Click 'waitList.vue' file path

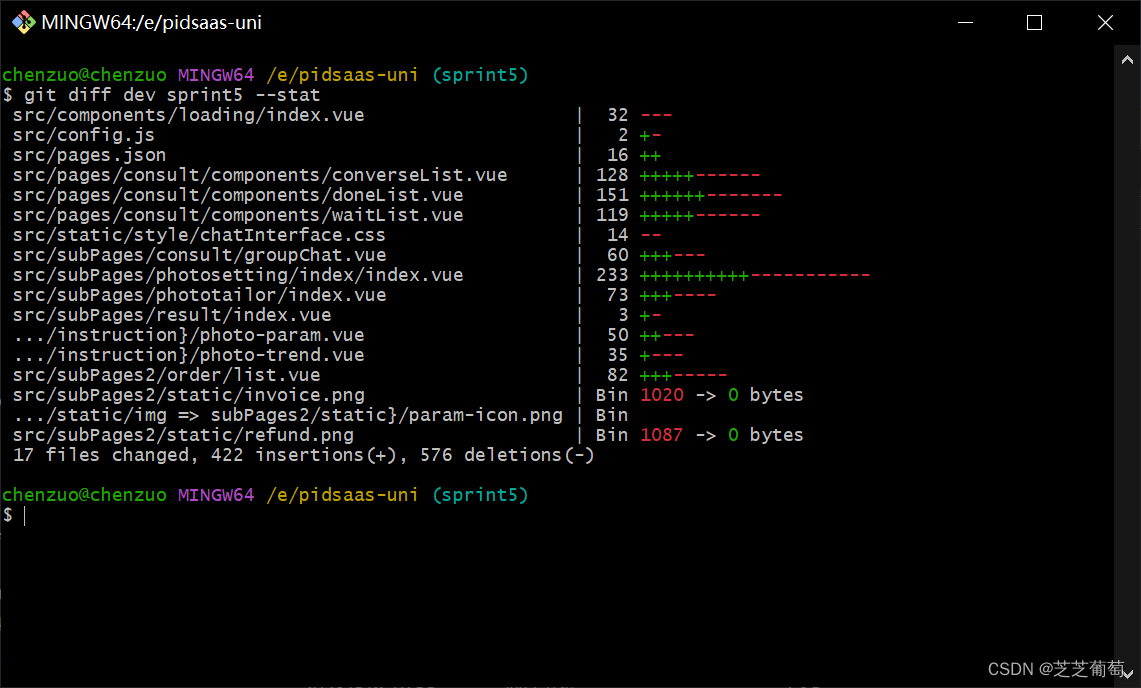pyautogui.click(x=238, y=216)
